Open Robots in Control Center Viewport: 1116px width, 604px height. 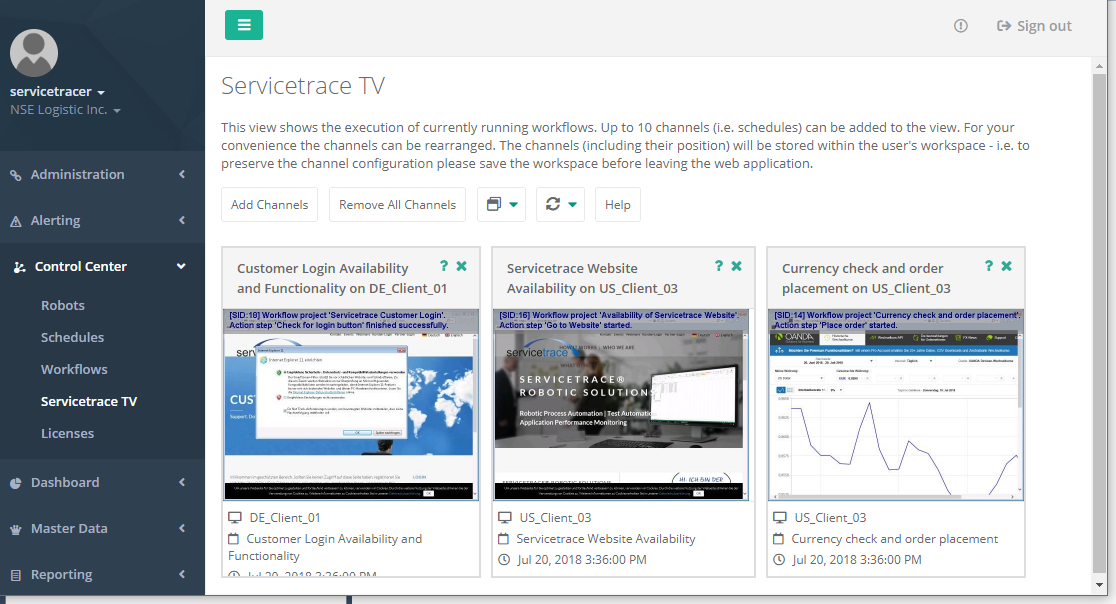click(63, 305)
